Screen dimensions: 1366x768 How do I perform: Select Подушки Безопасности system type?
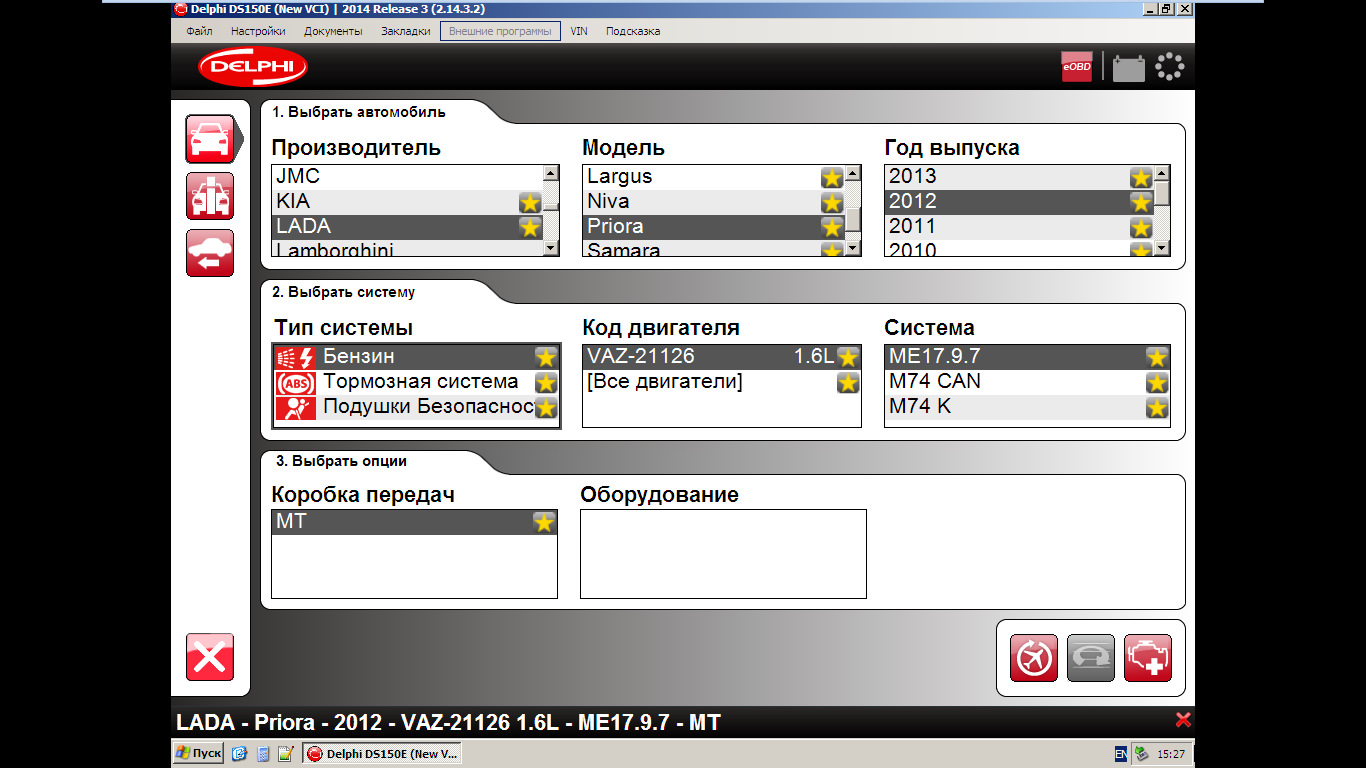(x=416, y=407)
